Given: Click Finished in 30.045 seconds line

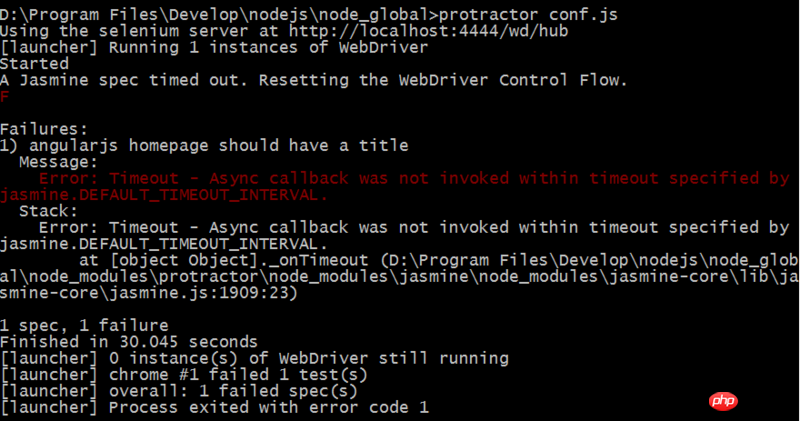Looking at the screenshot, I should pos(129,342).
